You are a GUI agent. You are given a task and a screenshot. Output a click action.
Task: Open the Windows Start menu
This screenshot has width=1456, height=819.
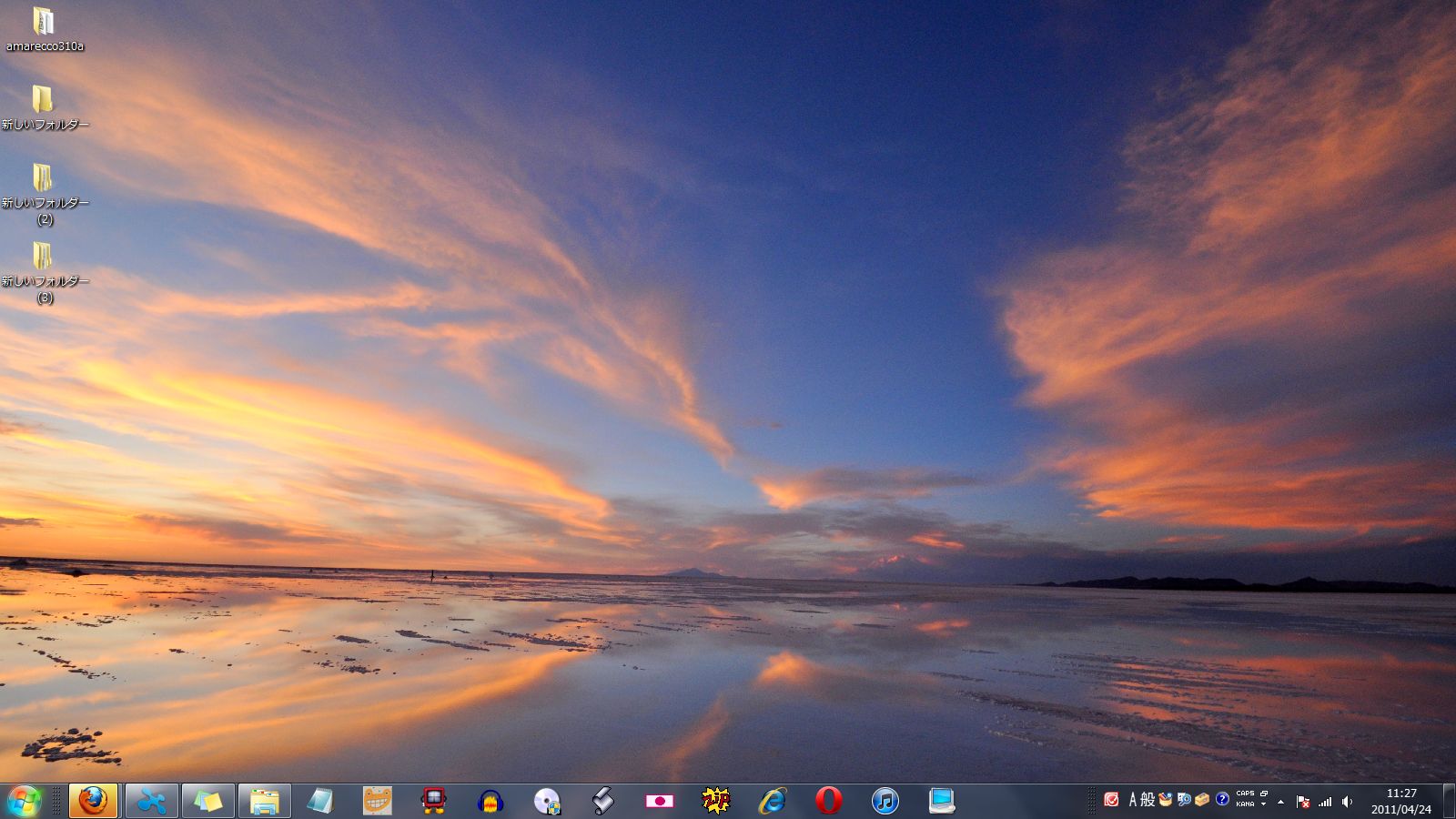24,801
